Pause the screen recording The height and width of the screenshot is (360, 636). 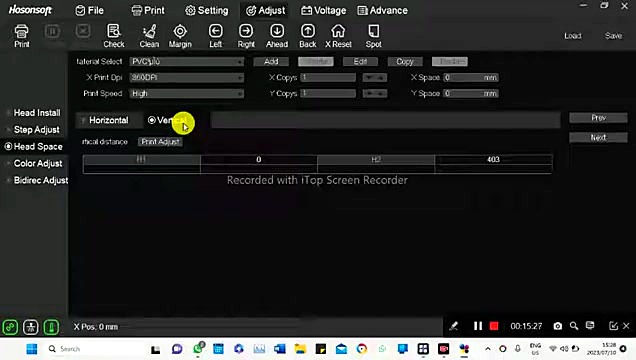(x=478, y=326)
